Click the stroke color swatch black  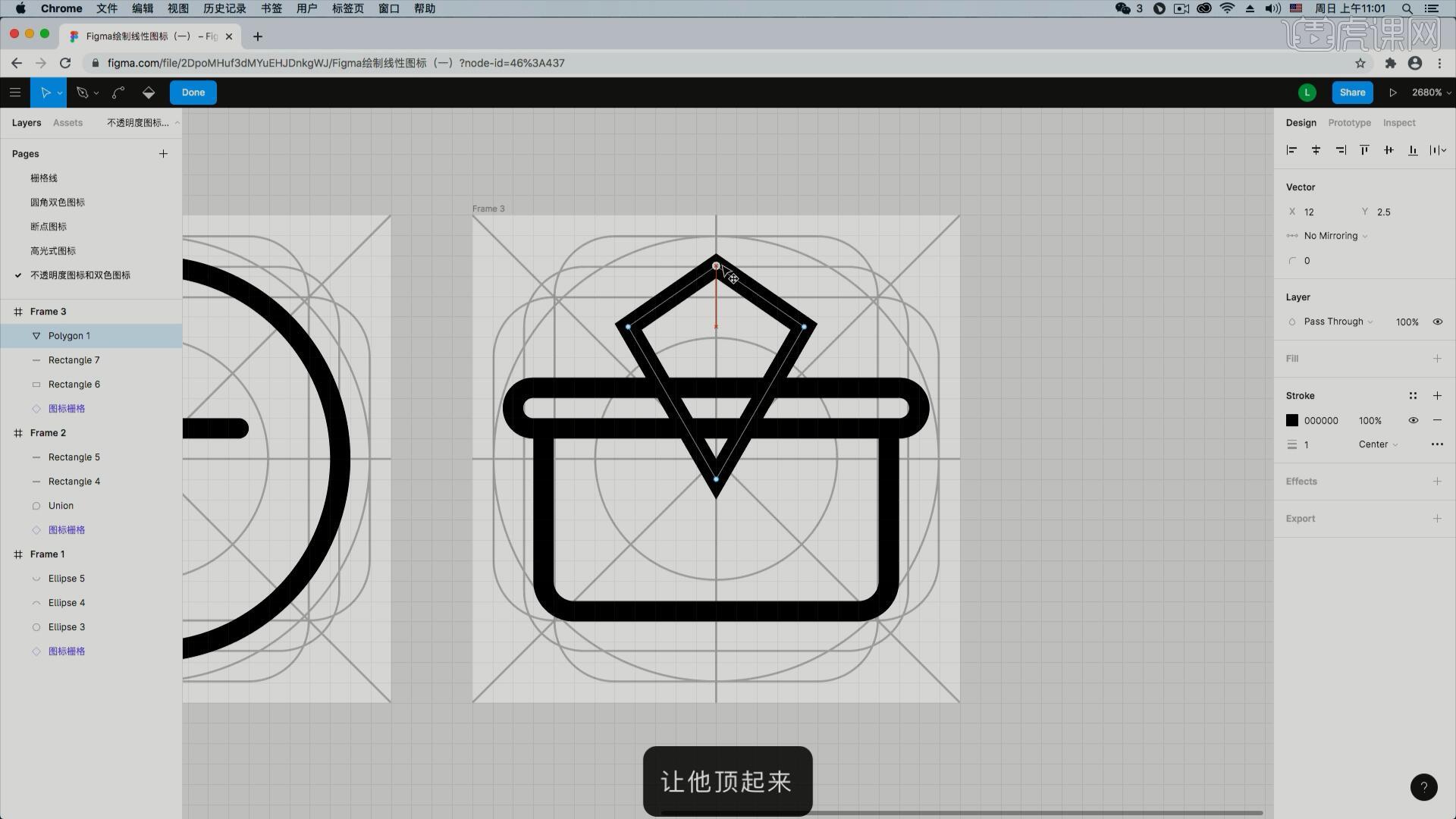(1292, 420)
